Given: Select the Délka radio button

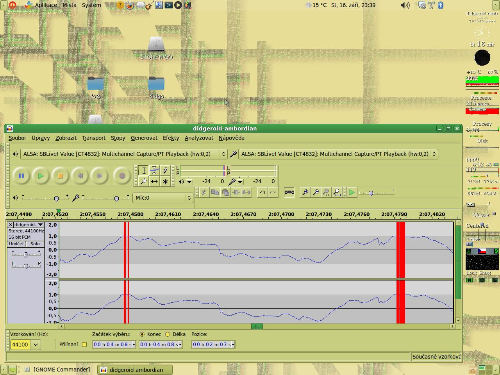Looking at the screenshot, I should click(x=168, y=334).
